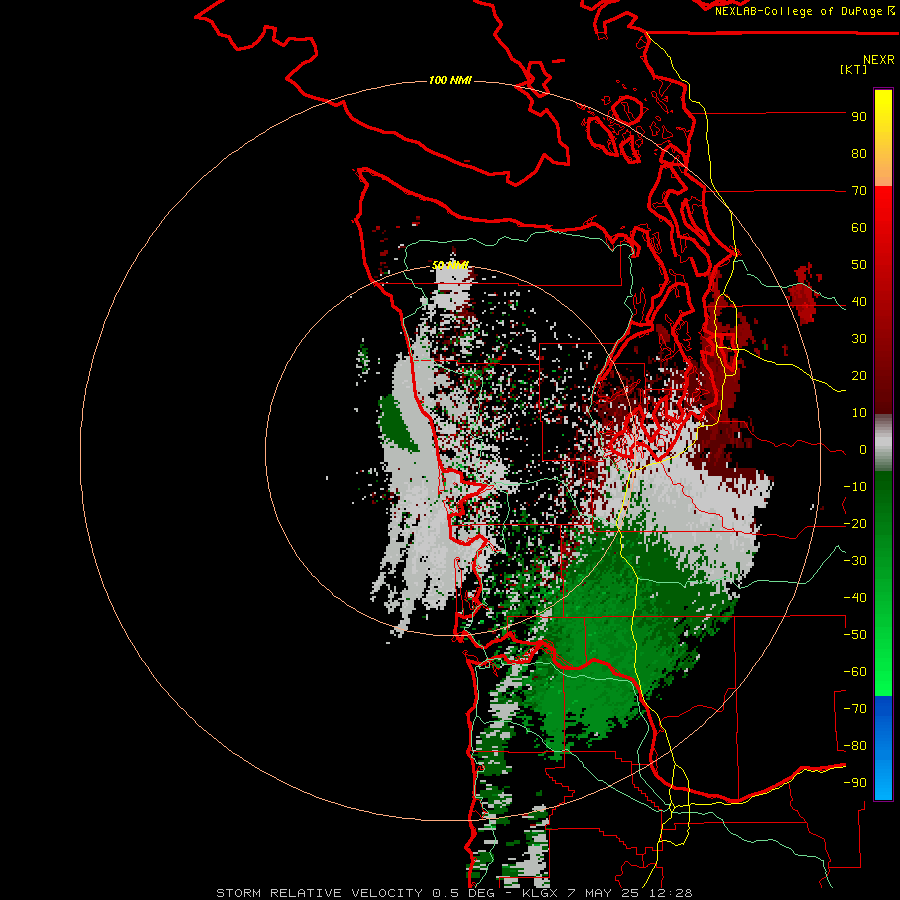Image resolution: width=900 pixels, height=900 pixels.
Task: Click the 70 value on the velocity scale
Action: coord(859,191)
